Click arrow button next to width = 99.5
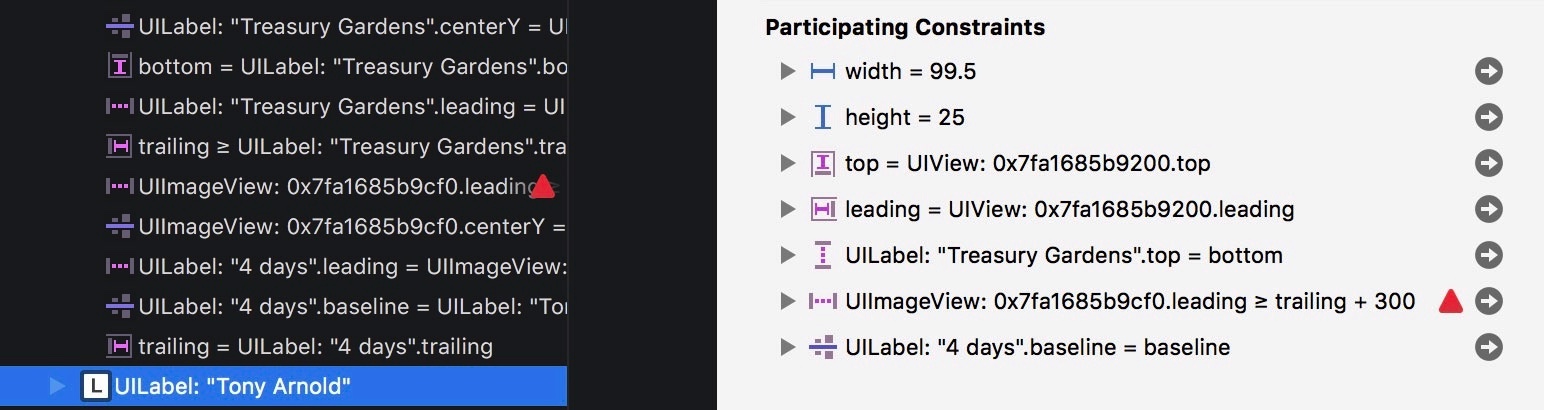Viewport: 1544px width, 410px height. click(1489, 71)
